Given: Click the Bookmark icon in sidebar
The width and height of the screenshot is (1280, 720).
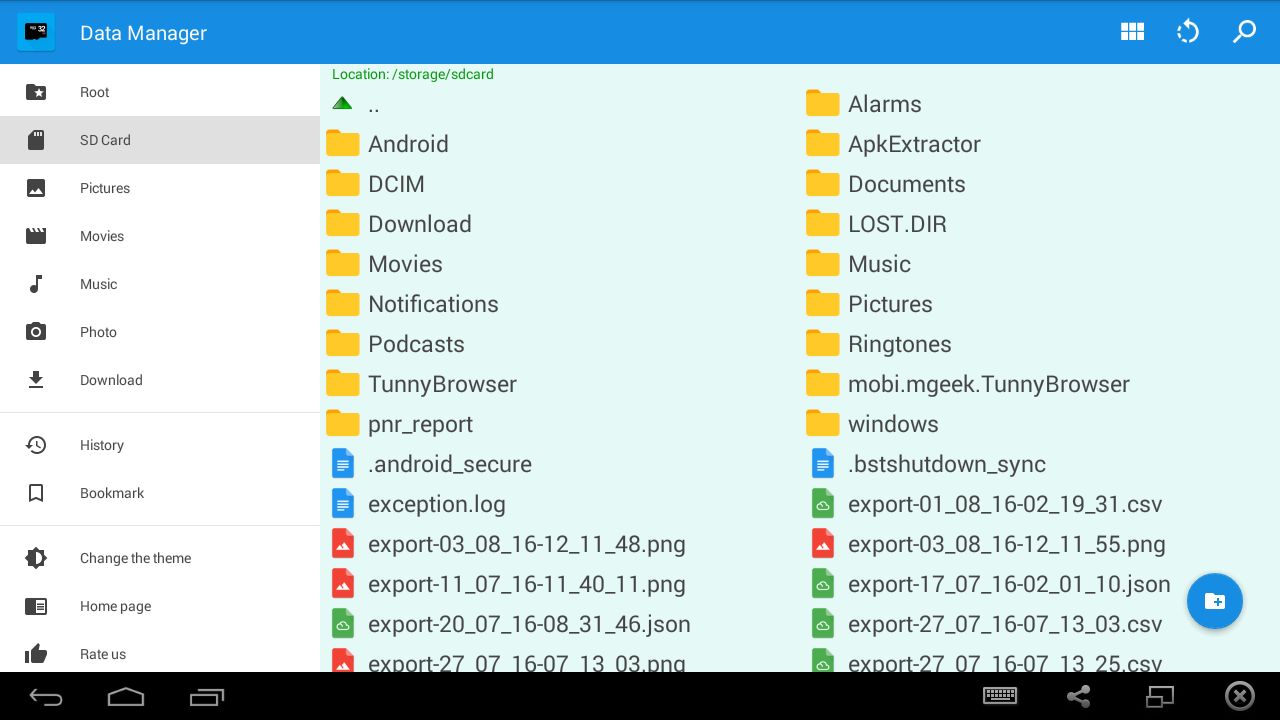Looking at the screenshot, I should 36,493.
